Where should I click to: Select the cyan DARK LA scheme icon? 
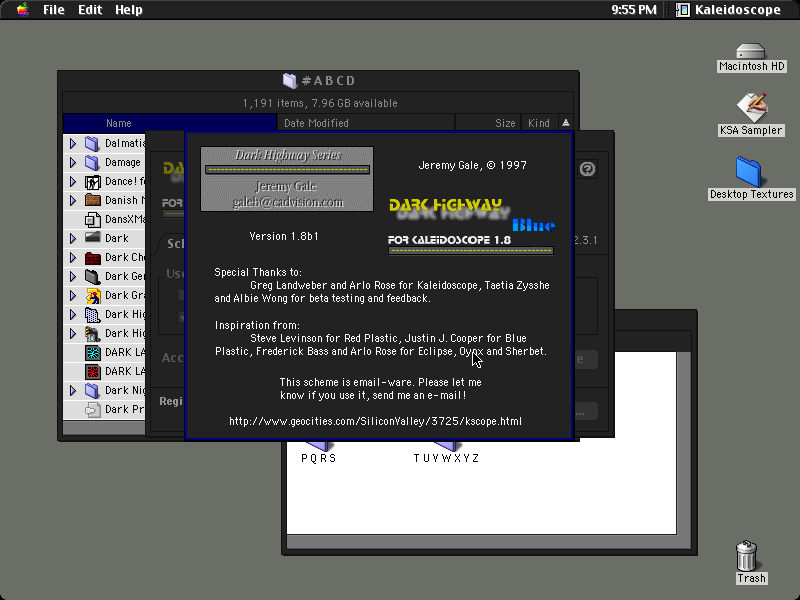coord(92,353)
